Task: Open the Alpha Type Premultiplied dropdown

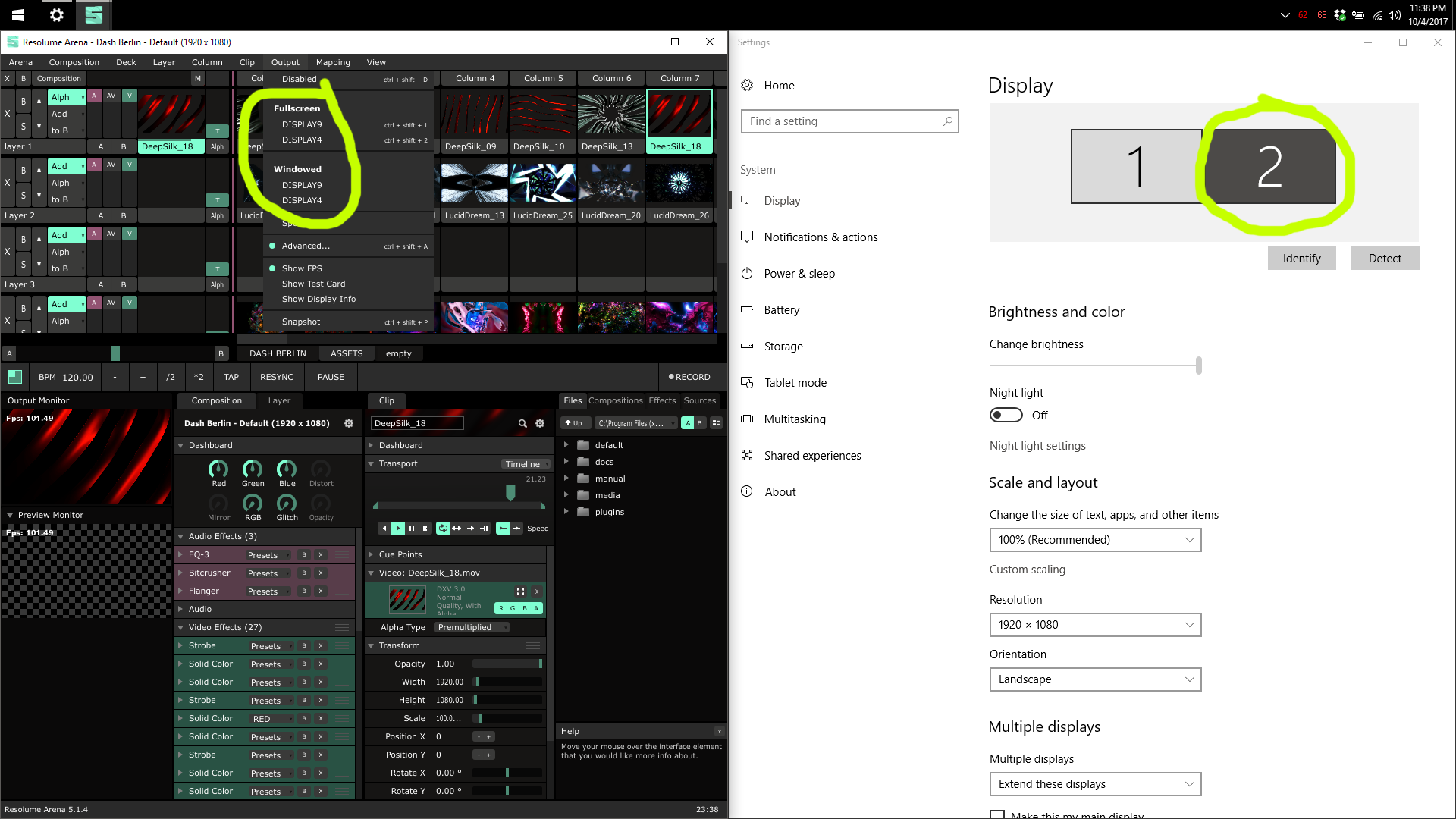Action: click(x=472, y=627)
